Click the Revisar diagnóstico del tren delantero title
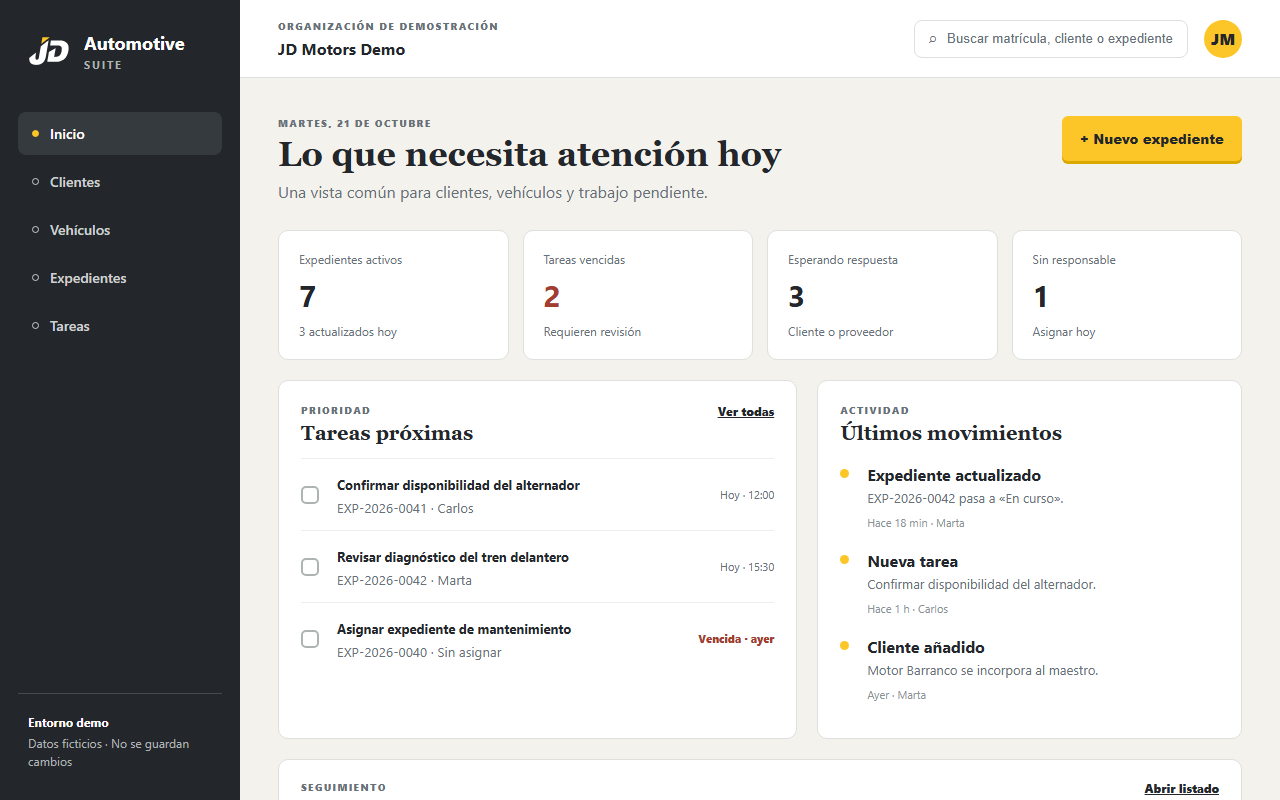 pos(453,557)
